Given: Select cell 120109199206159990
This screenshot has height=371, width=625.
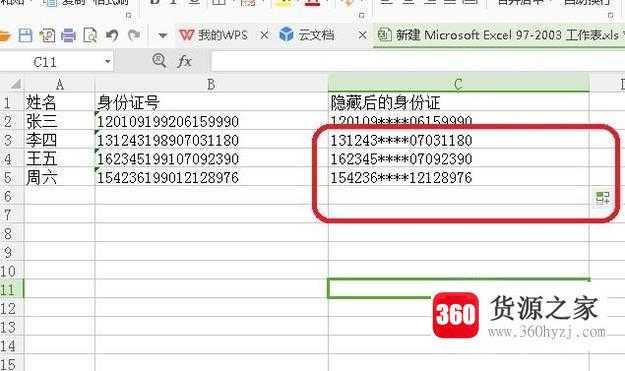Looking at the screenshot, I should pos(211,121).
